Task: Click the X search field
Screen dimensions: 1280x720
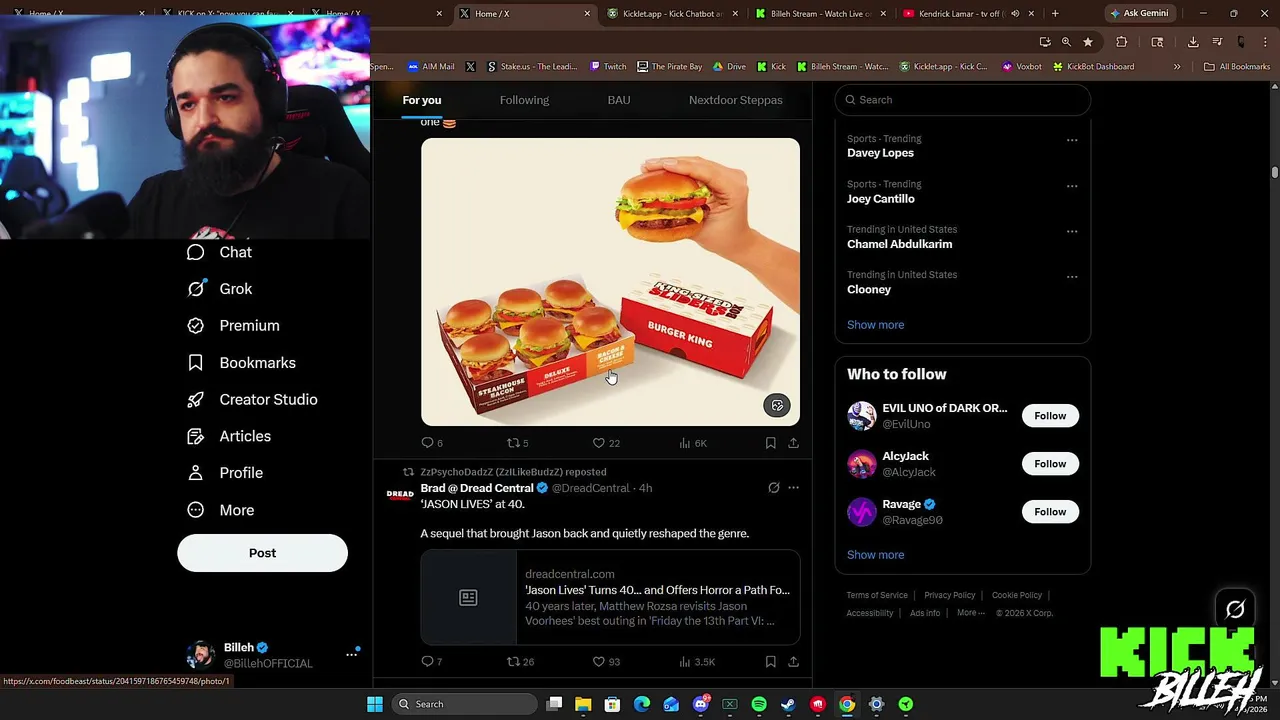Action: [x=963, y=100]
